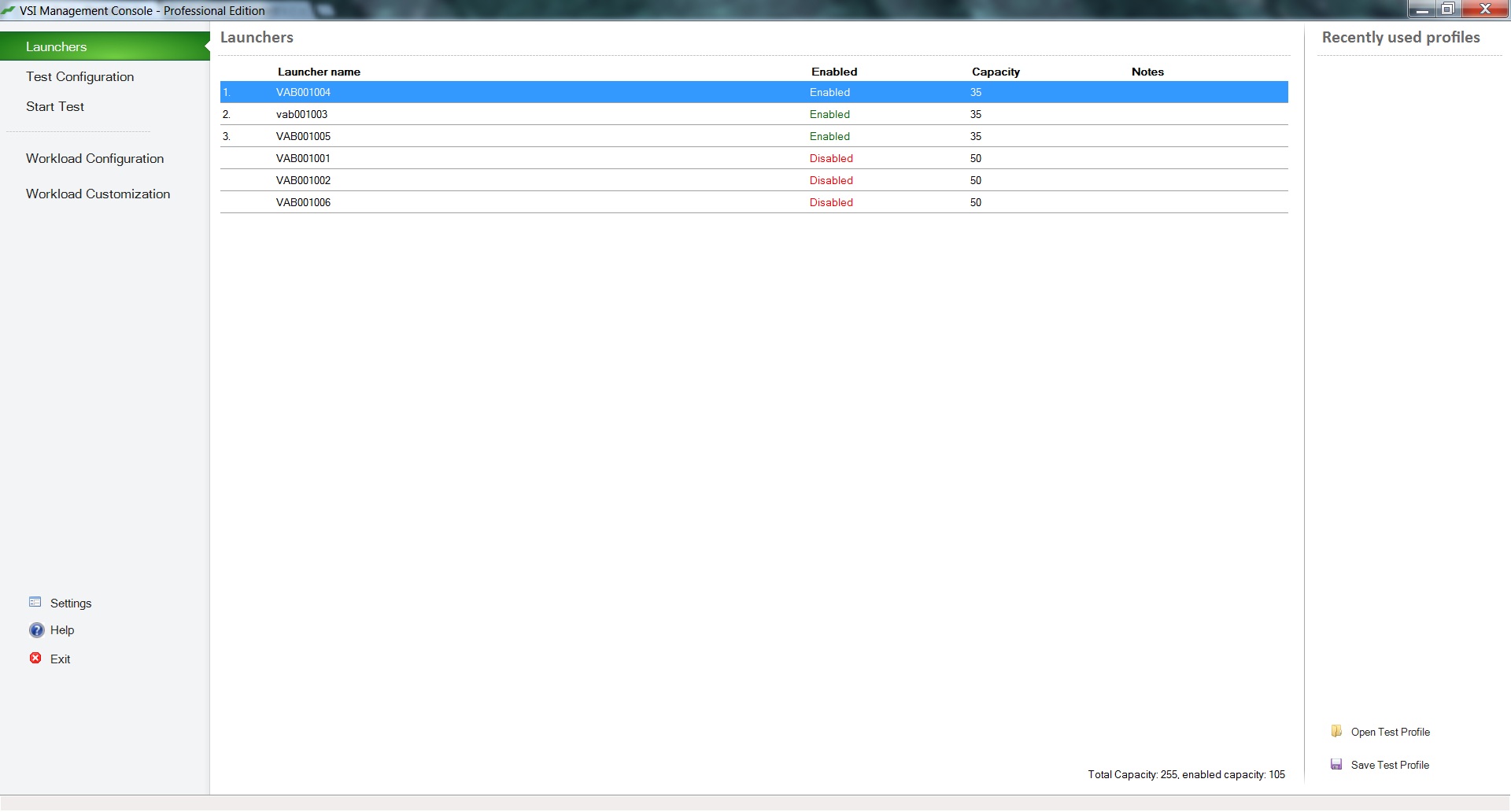Toggle Disabled status of VAB001001
This screenshot has width=1511, height=812.
pos(831,159)
